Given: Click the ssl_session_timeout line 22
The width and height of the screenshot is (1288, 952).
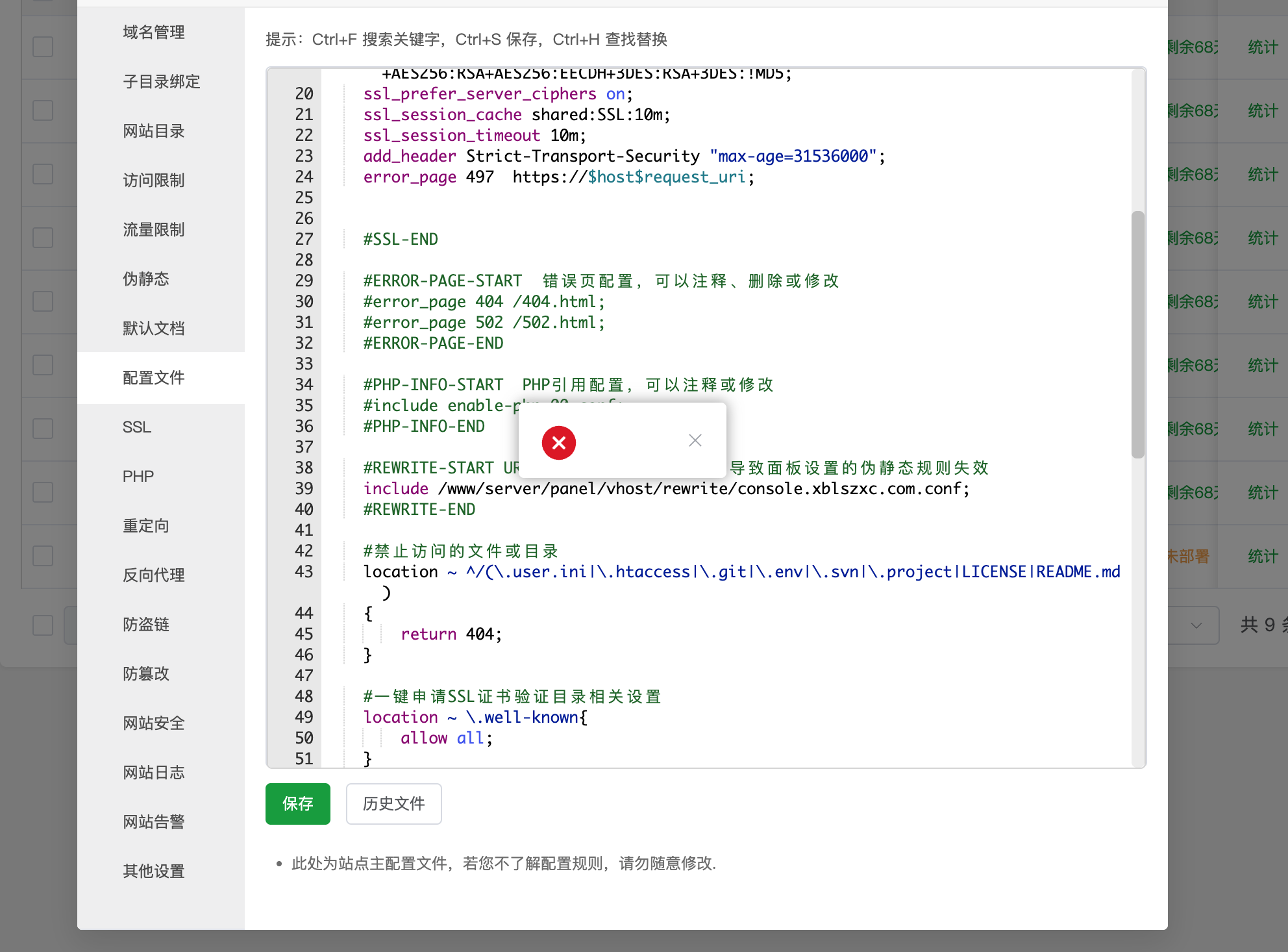Looking at the screenshot, I should [x=475, y=135].
